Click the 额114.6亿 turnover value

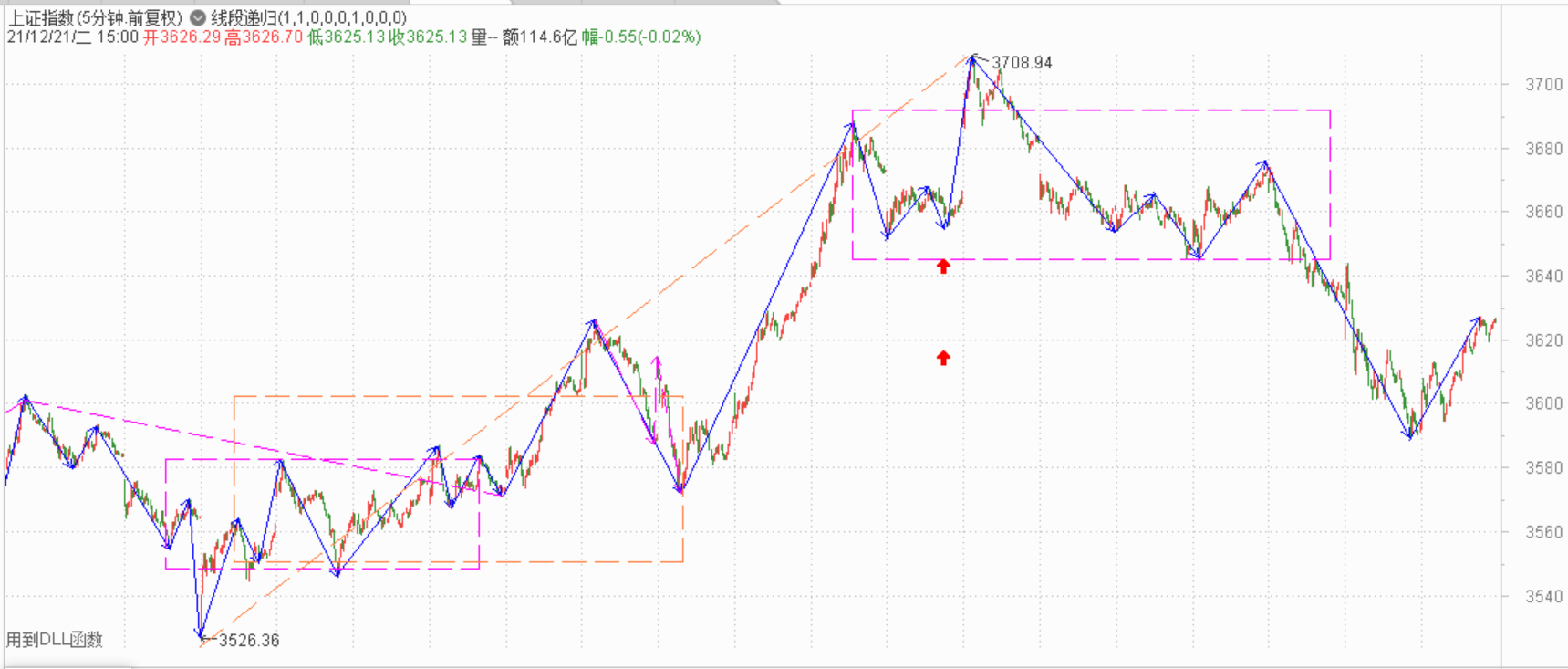539,37
